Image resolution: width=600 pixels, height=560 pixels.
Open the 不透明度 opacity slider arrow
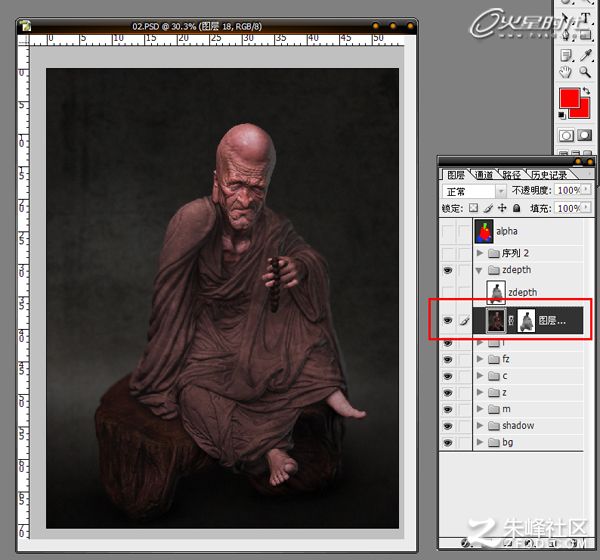[586, 189]
